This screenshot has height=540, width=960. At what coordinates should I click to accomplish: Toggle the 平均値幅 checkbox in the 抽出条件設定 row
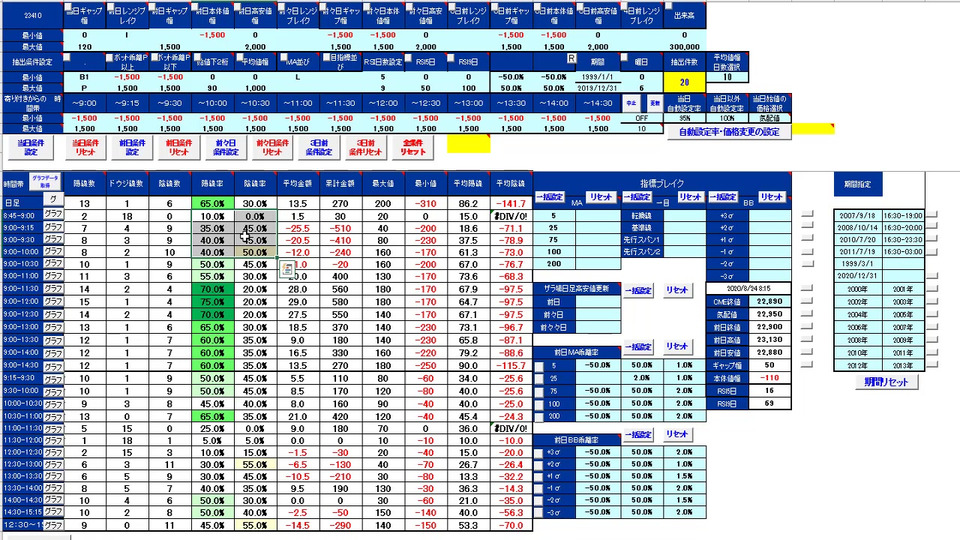(240, 58)
